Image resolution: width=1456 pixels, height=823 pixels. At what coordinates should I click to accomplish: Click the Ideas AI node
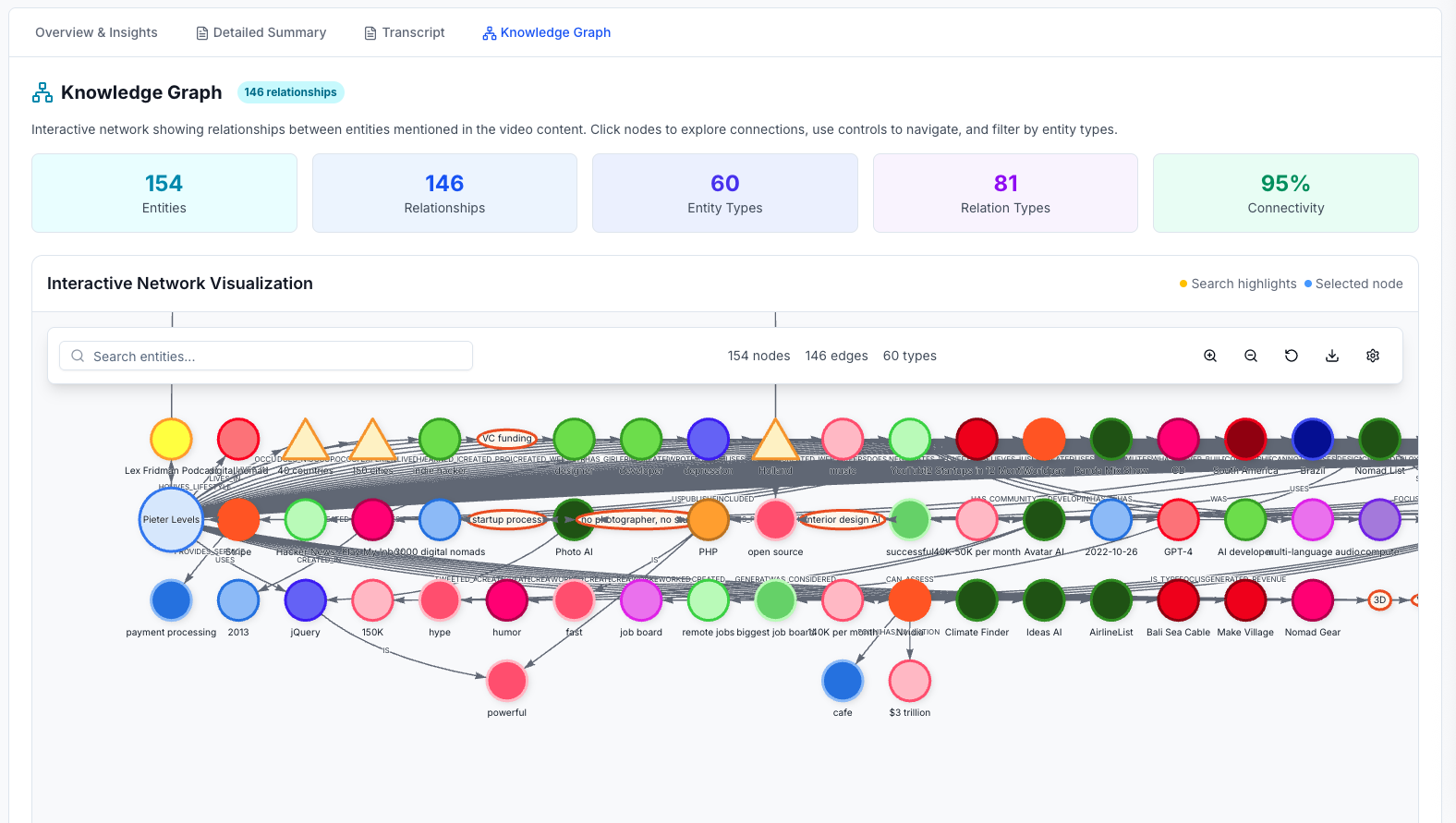1044,600
